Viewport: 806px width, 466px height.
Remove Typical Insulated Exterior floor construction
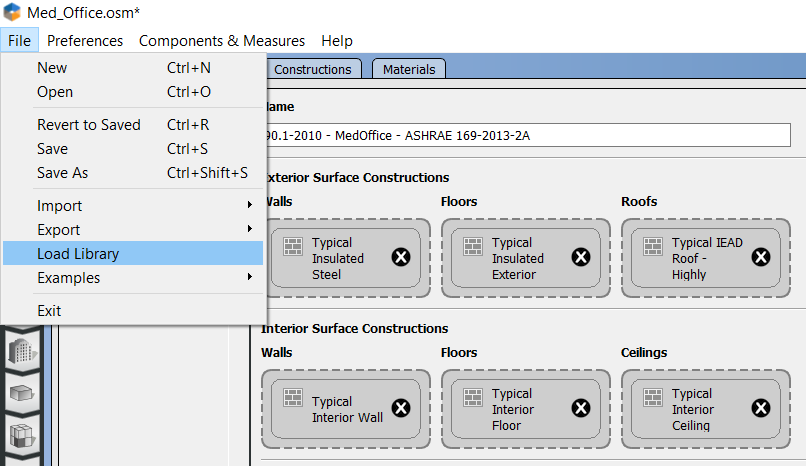(581, 257)
